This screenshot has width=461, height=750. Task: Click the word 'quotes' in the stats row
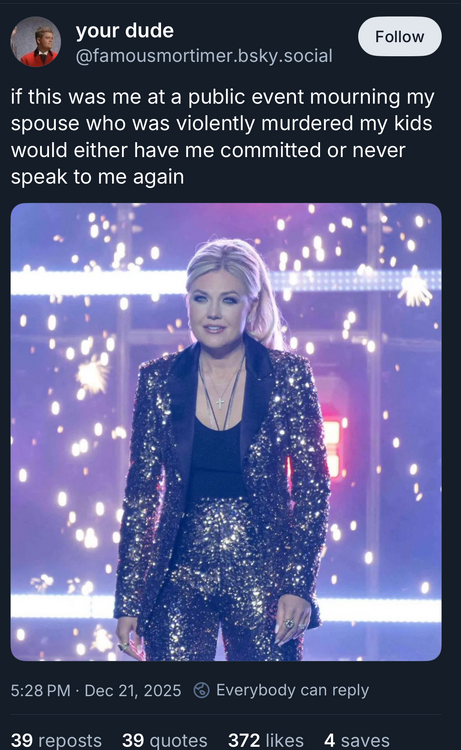pyautogui.click(x=178, y=740)
